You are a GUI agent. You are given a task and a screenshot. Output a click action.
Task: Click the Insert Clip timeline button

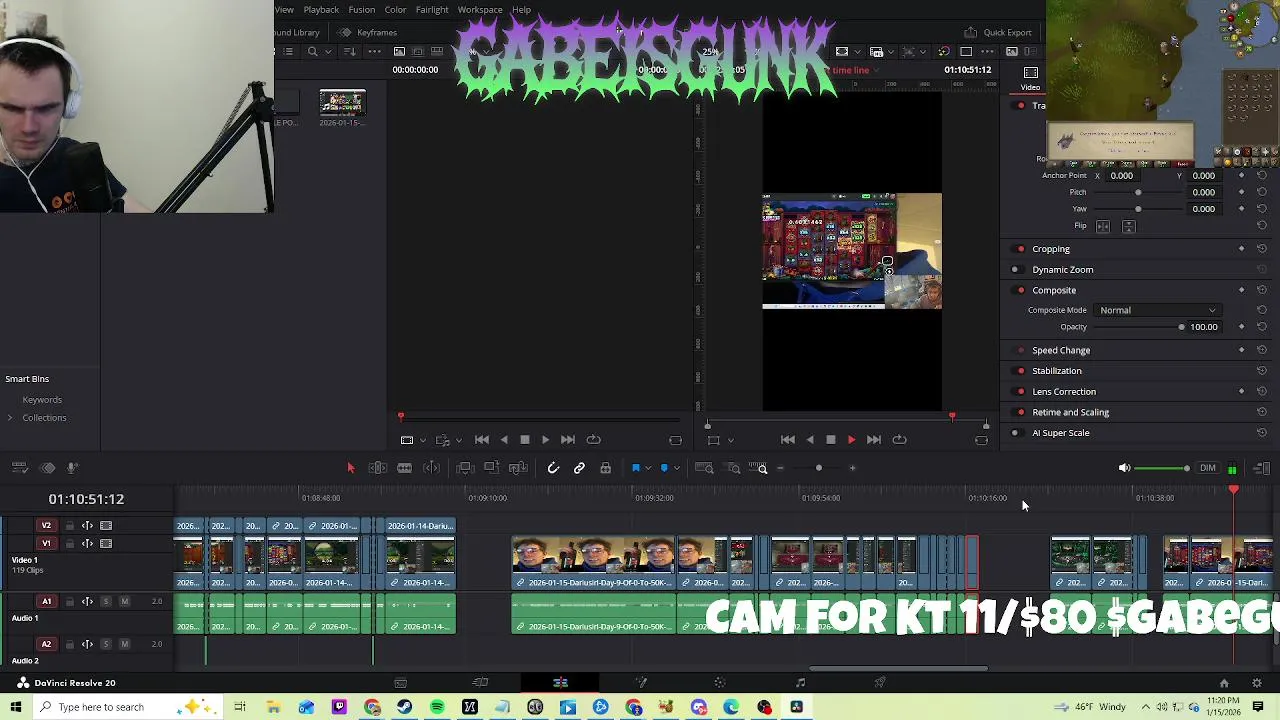[464, 468]
